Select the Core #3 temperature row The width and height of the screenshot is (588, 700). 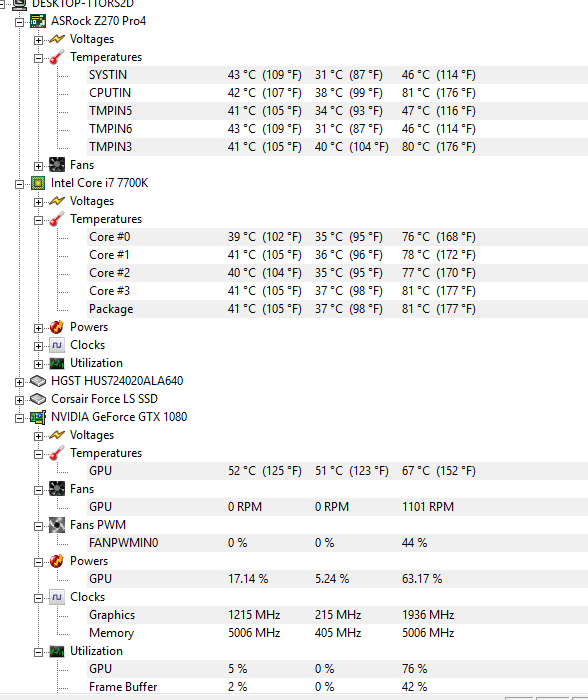click(x=338, y=291)
